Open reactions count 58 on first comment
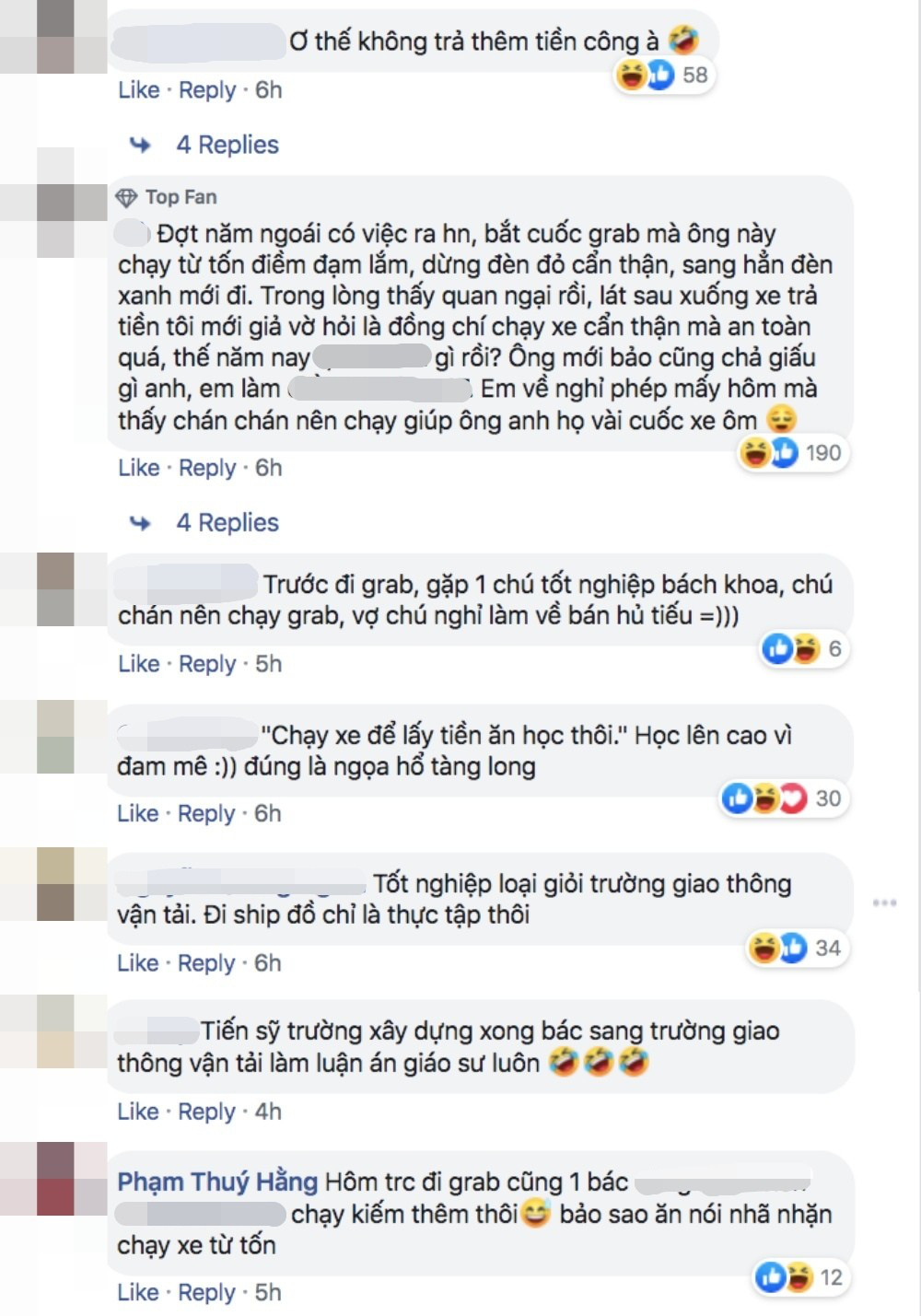921x1316 pixels. click(665, 75)
